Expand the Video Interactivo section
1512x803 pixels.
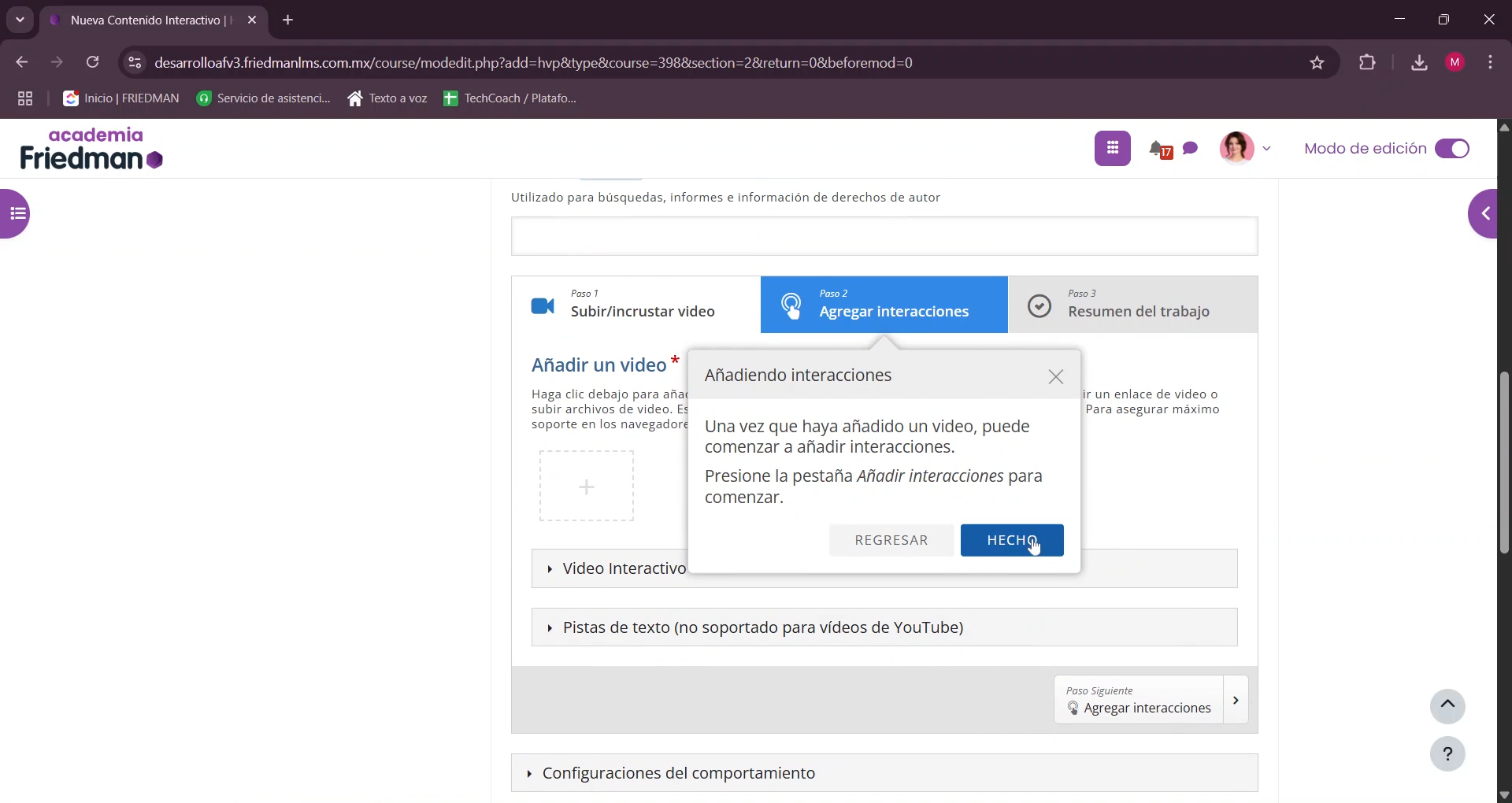coord(884,568)
